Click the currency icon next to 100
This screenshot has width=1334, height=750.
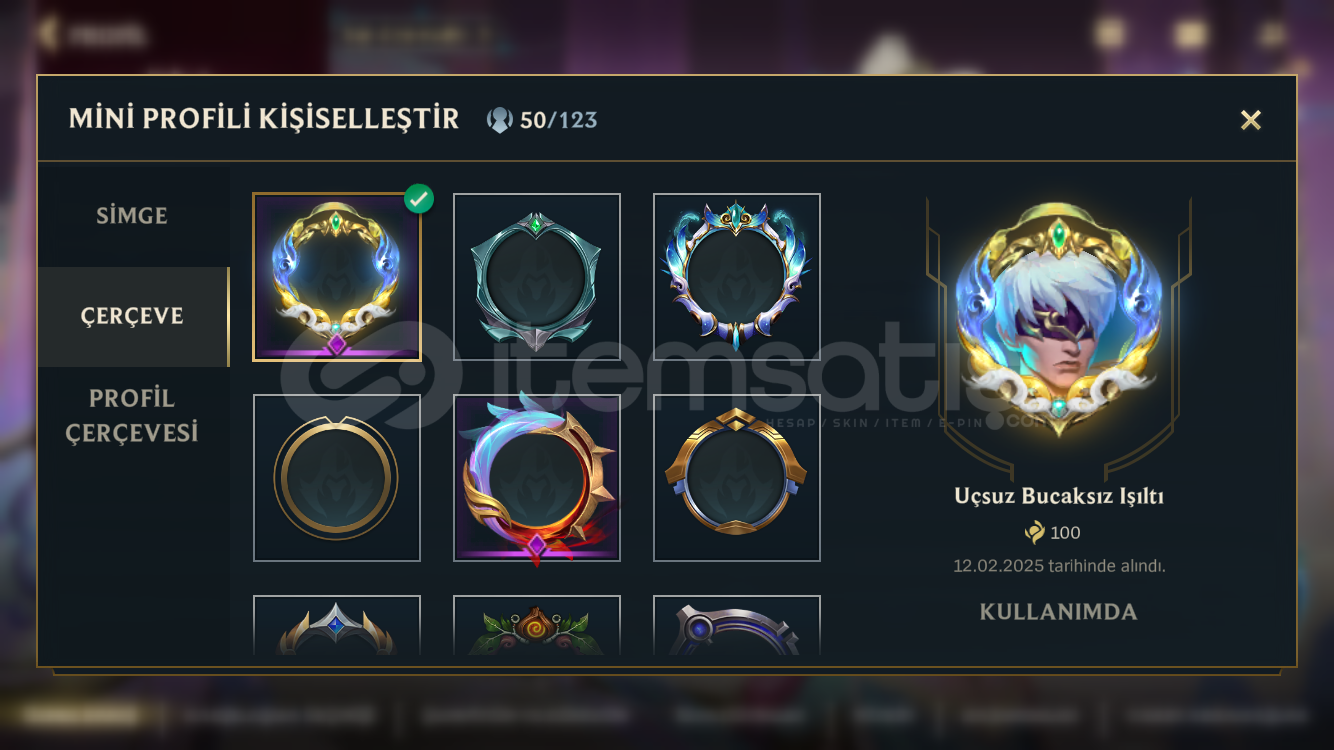(1035, 533)
